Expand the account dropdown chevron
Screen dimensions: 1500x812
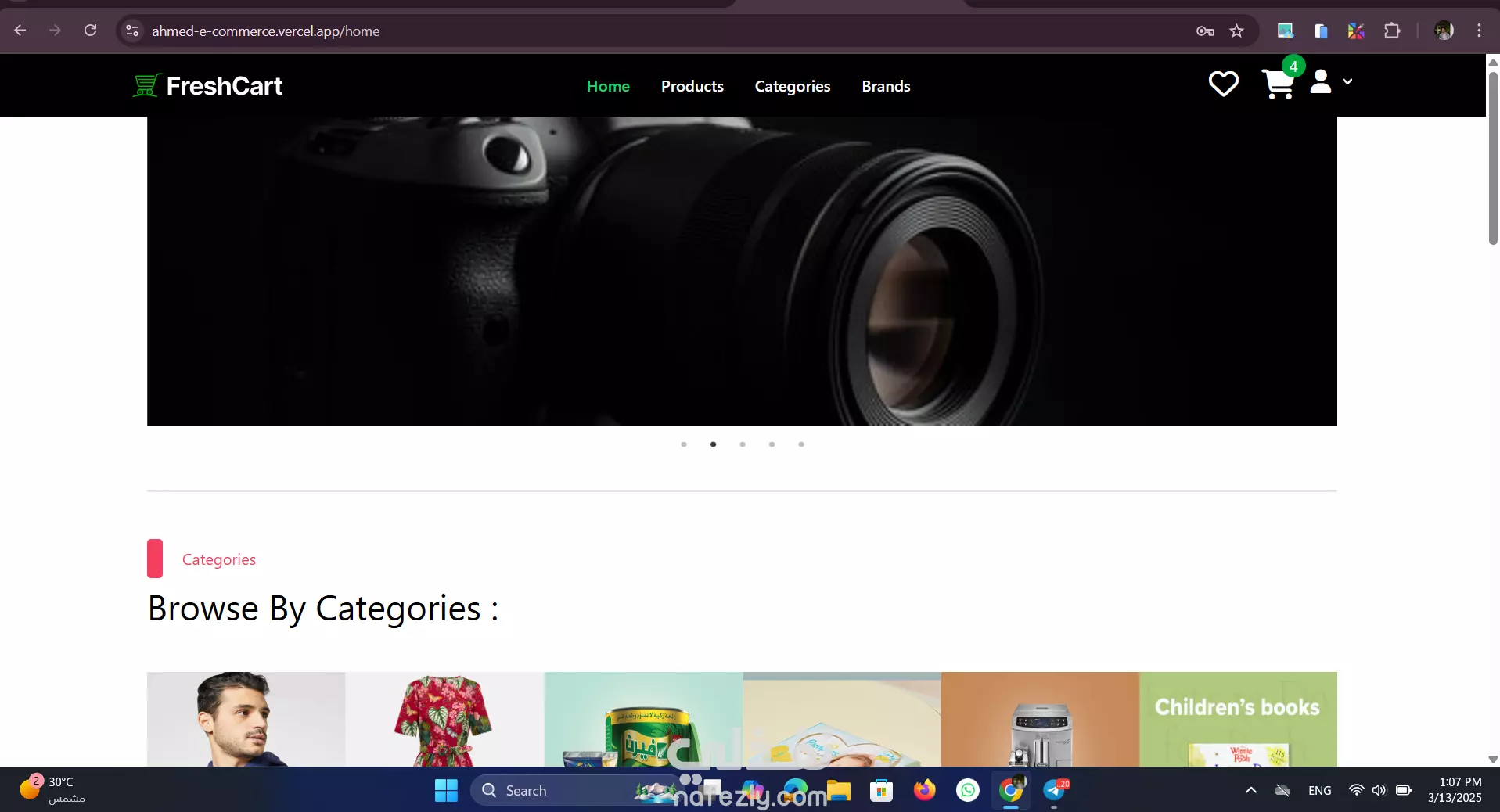[x=1347, y=81]
